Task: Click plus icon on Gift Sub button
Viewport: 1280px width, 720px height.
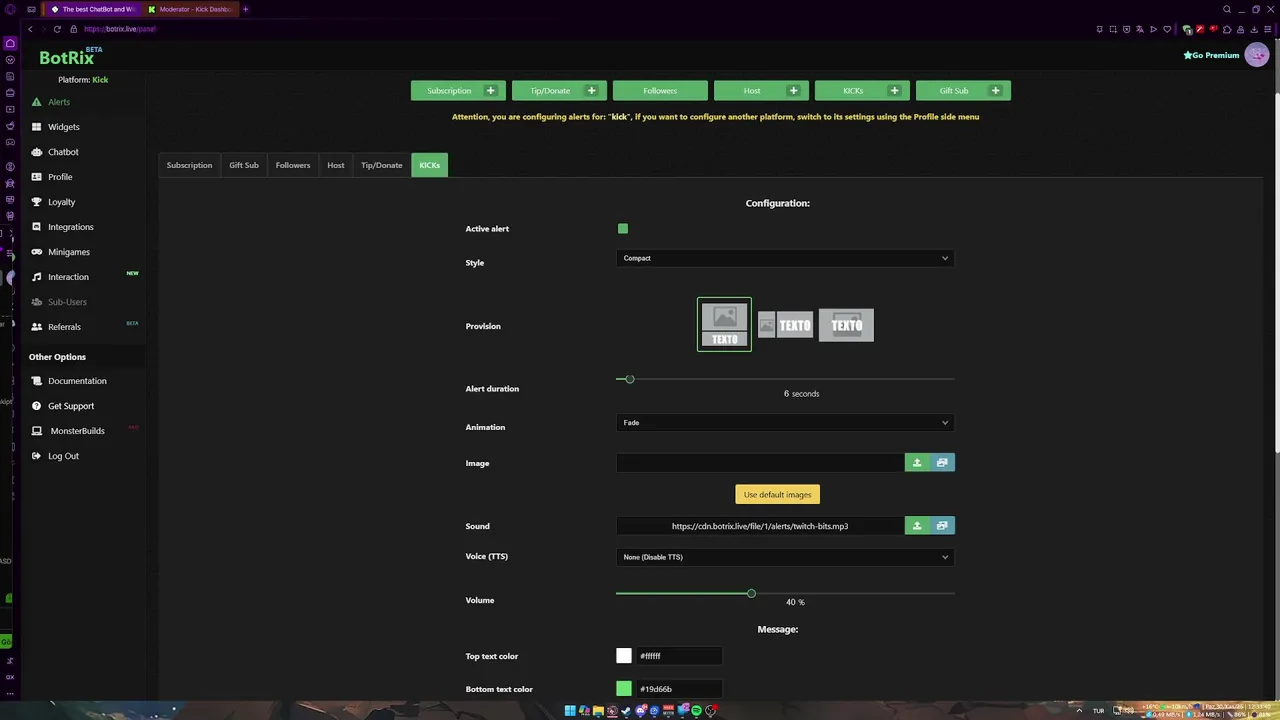Action: pyautogui.click(x=995, y=91)
